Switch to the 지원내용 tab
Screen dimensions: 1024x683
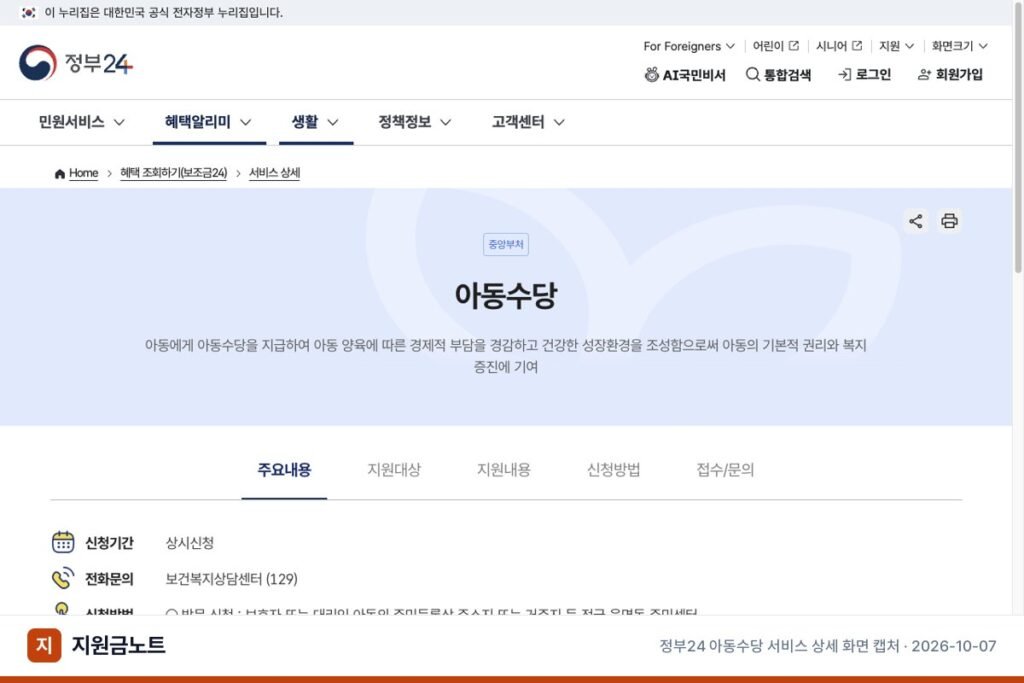pos(504,470)
